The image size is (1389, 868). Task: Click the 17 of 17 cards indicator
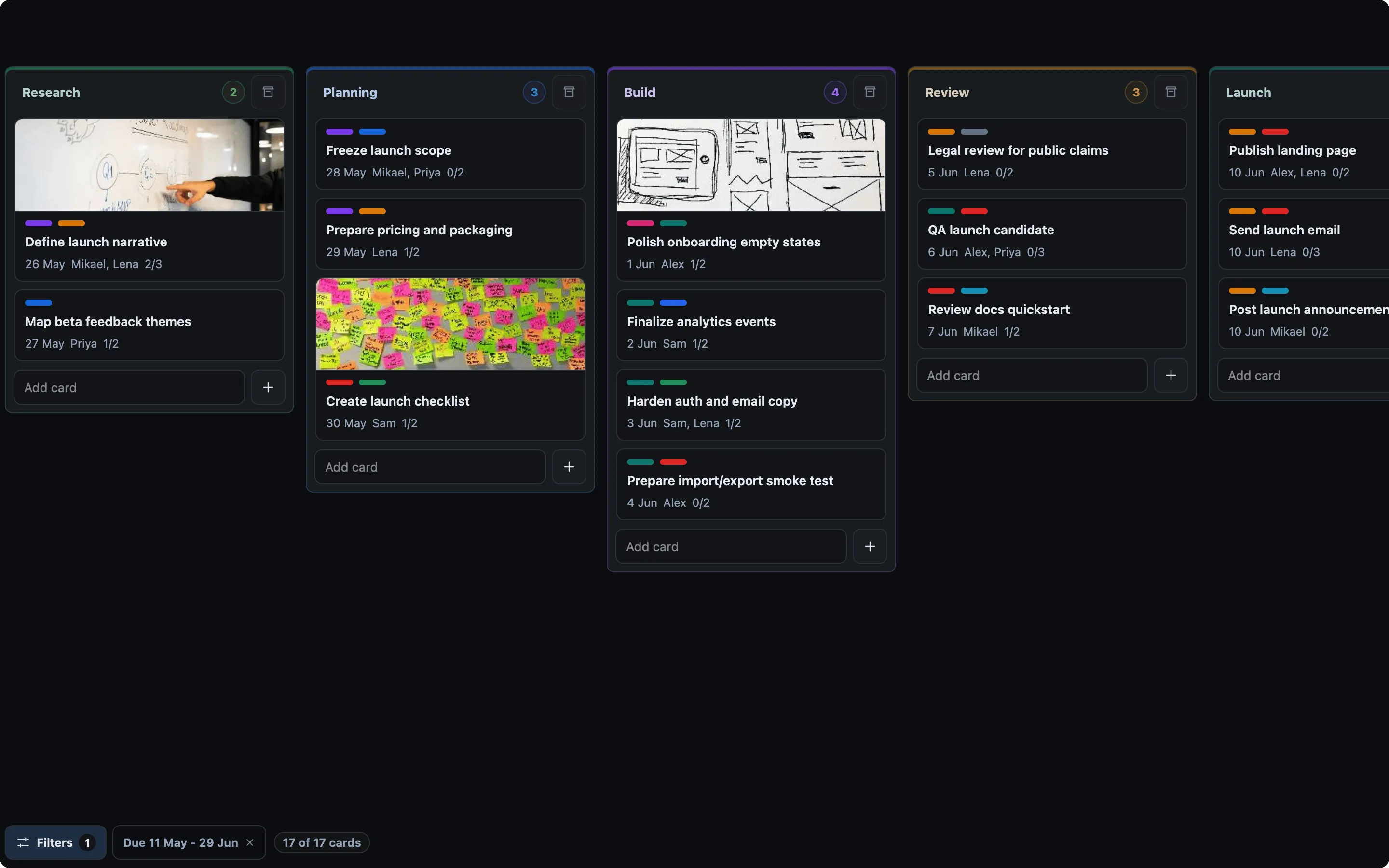pos(321,842)
